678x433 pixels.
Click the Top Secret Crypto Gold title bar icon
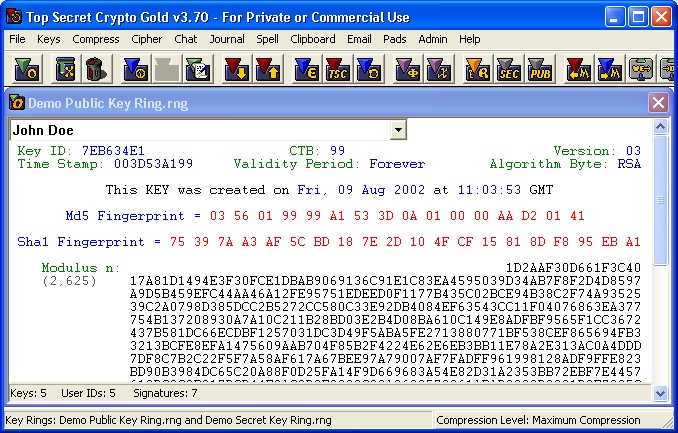click(x=14, y=16)
